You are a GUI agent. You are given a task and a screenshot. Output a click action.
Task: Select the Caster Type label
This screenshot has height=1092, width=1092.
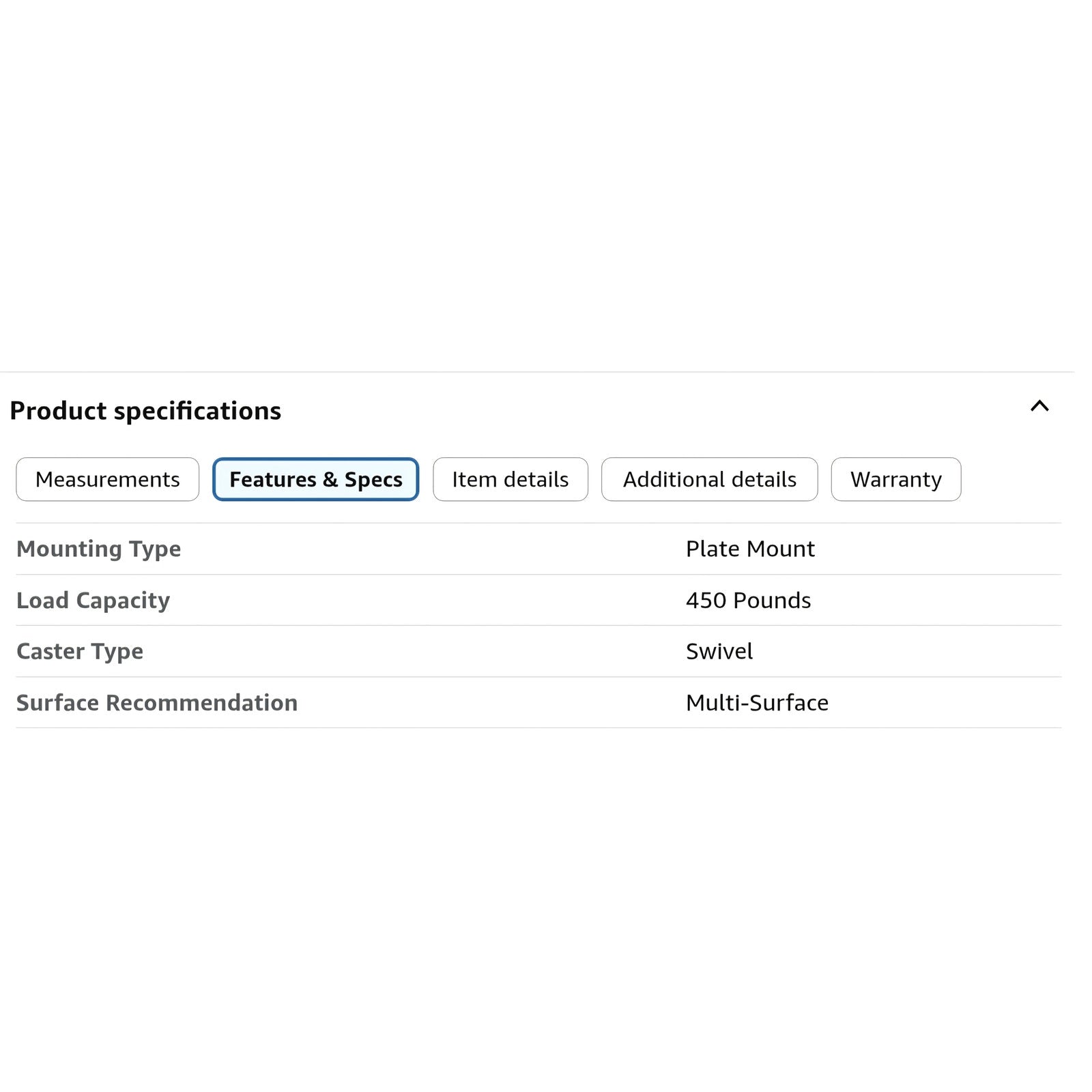(x=80, y=652)
